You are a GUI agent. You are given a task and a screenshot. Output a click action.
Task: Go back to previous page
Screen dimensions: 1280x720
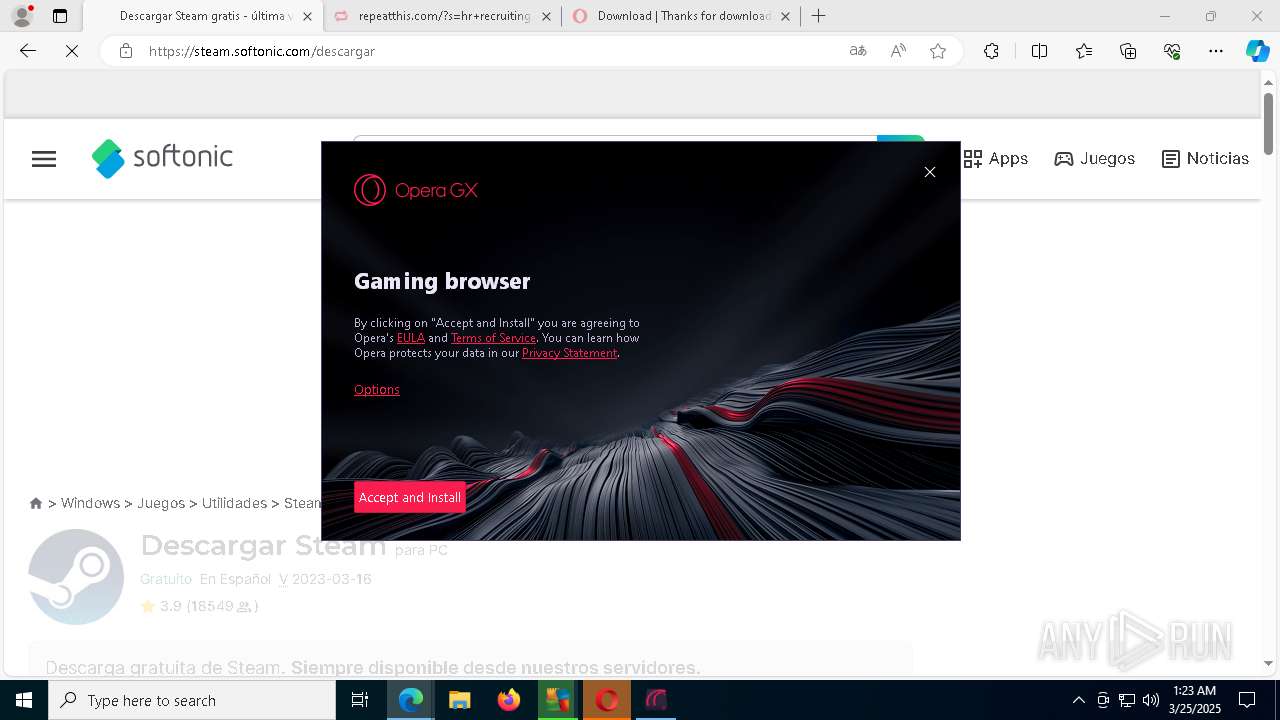click(28, 51)
